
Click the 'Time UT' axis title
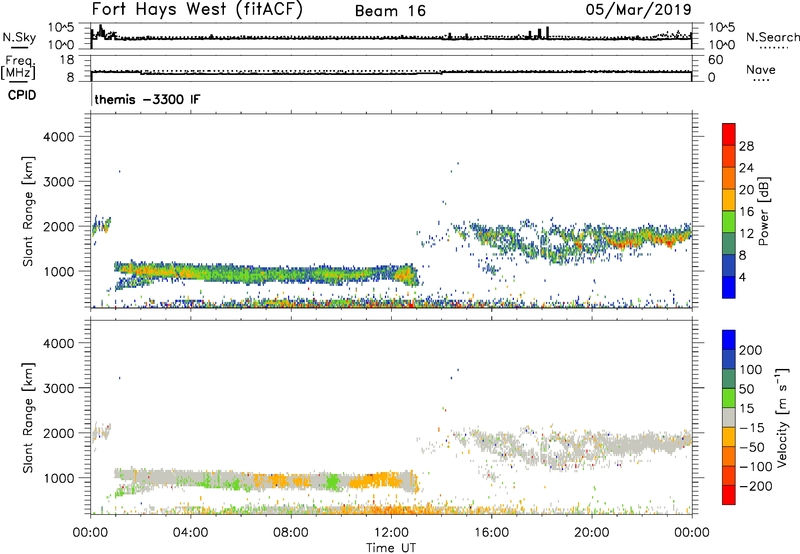tap(391, 548)
